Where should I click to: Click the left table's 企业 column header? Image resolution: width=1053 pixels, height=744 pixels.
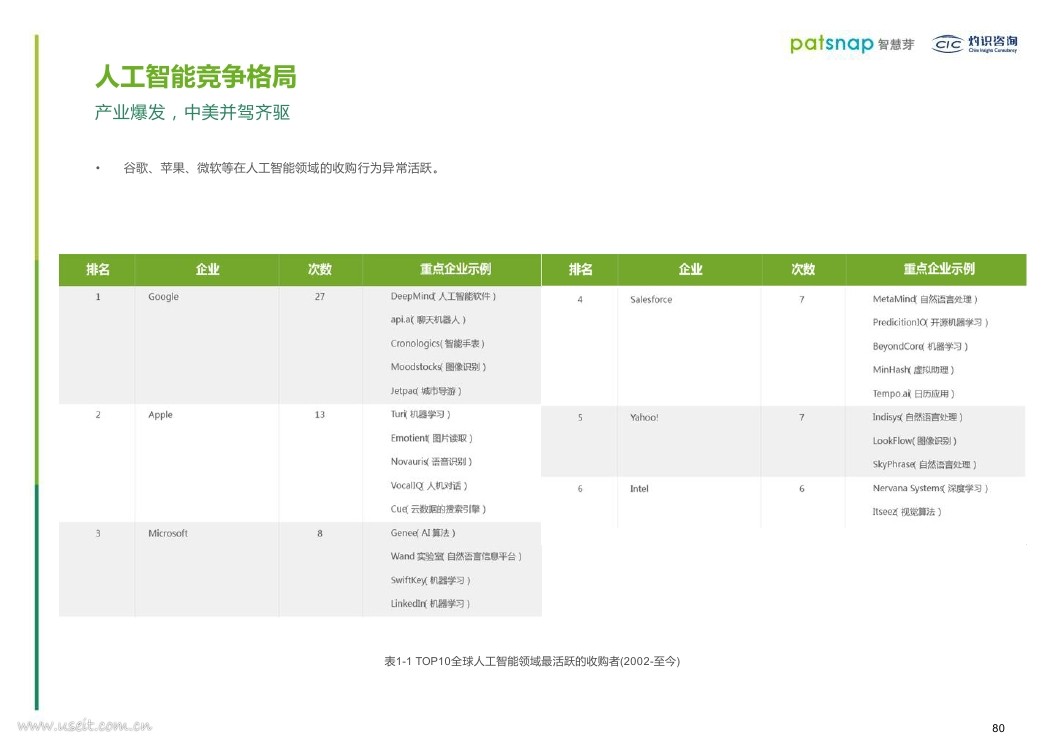tap(208, 269)
